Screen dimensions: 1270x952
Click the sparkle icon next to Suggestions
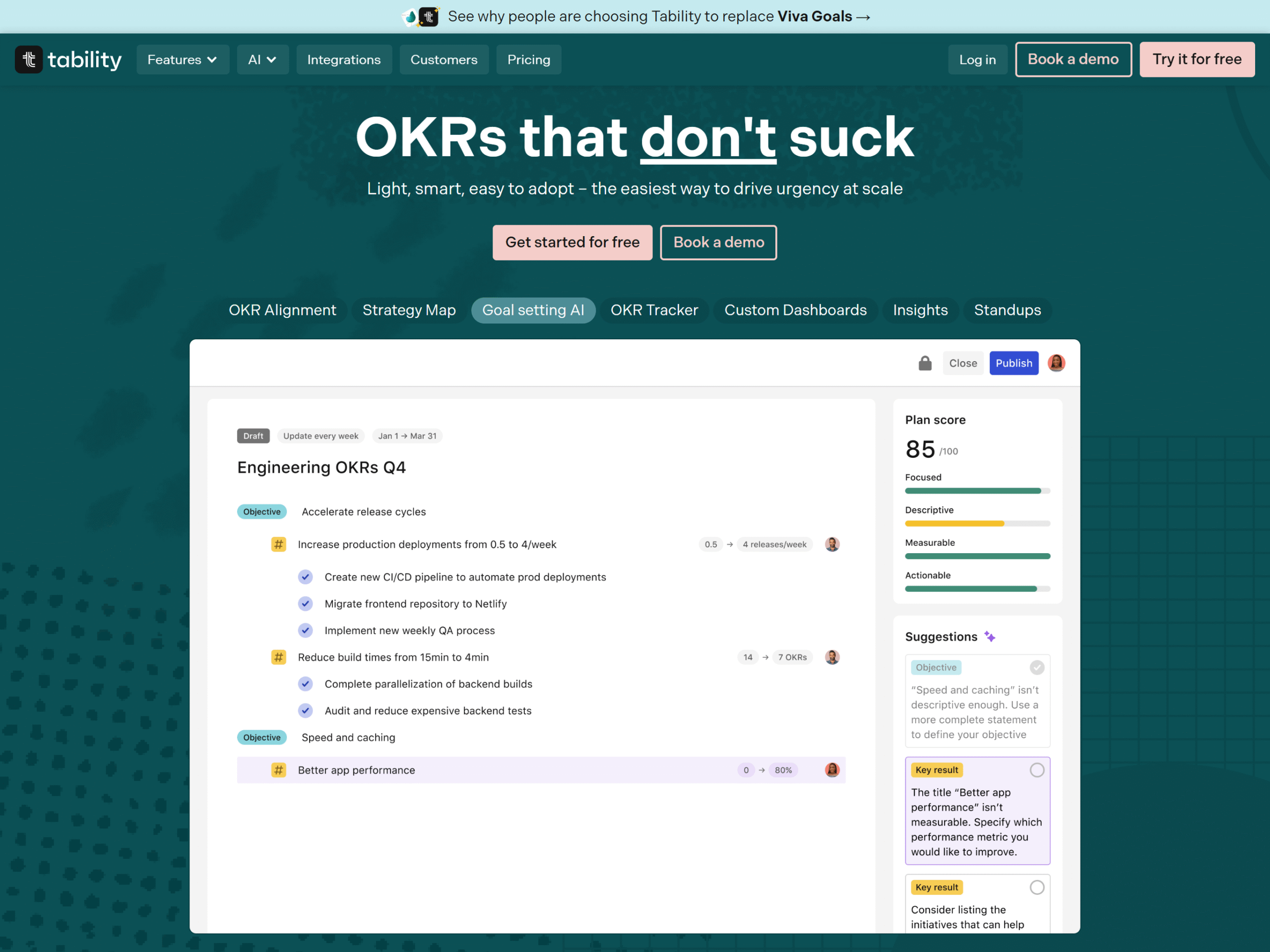coord(990,636)
